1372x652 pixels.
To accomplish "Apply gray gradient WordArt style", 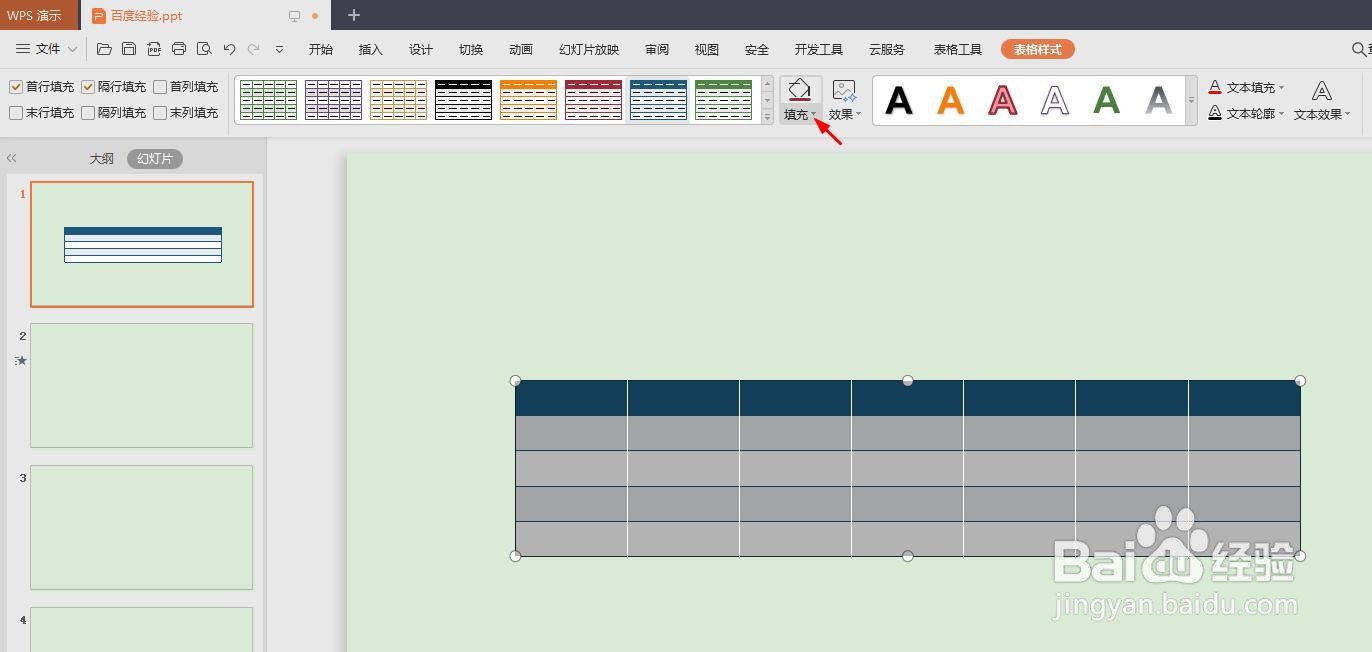I will [1158, 100].
